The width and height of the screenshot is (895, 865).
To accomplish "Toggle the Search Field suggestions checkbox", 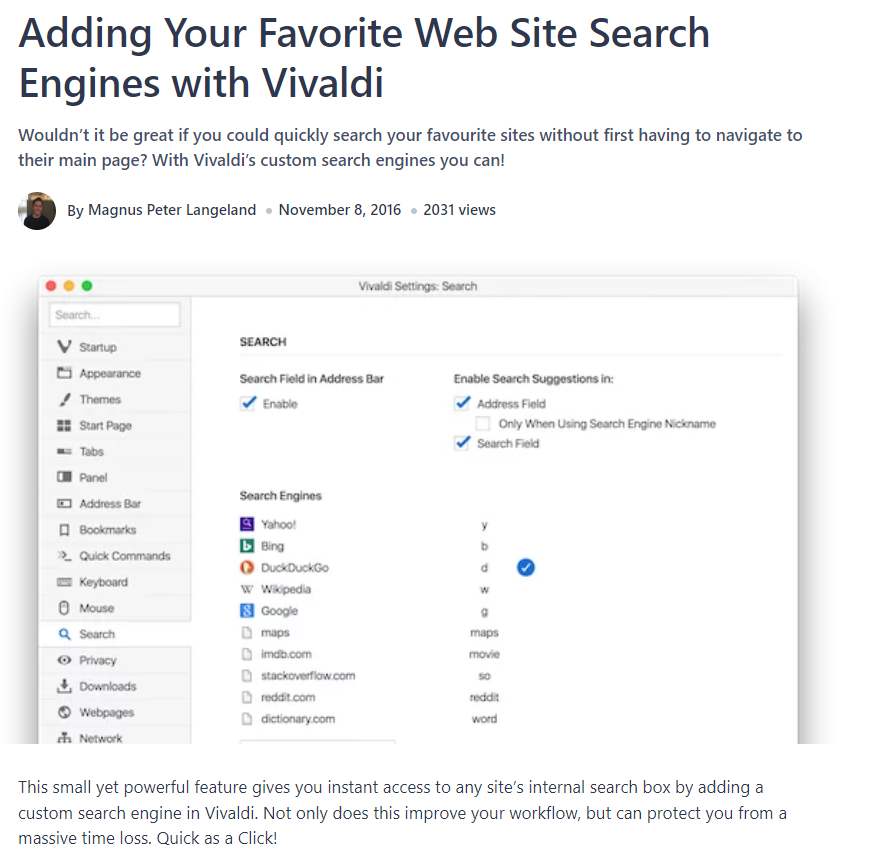I will tap(462, 443).
